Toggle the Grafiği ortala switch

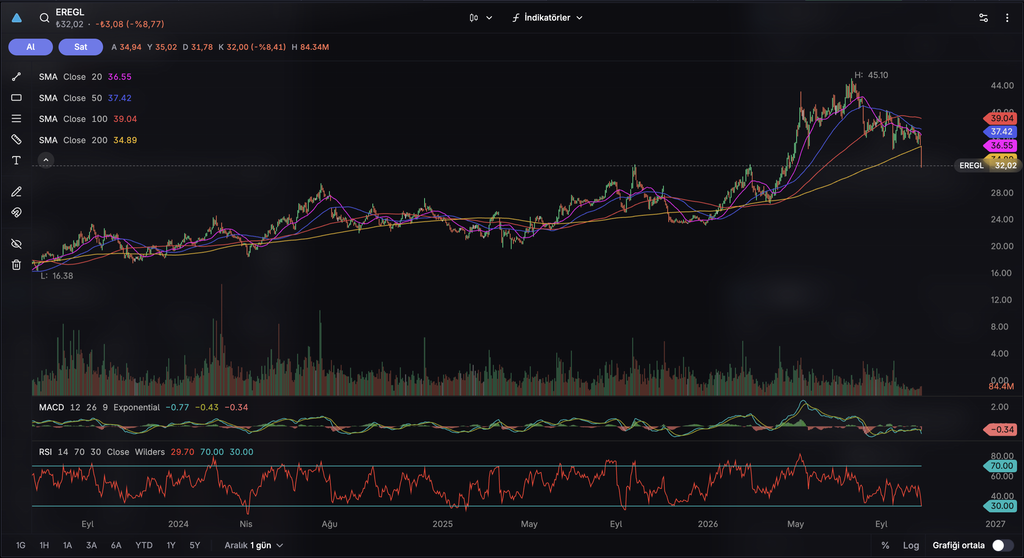pos(1002,545)
